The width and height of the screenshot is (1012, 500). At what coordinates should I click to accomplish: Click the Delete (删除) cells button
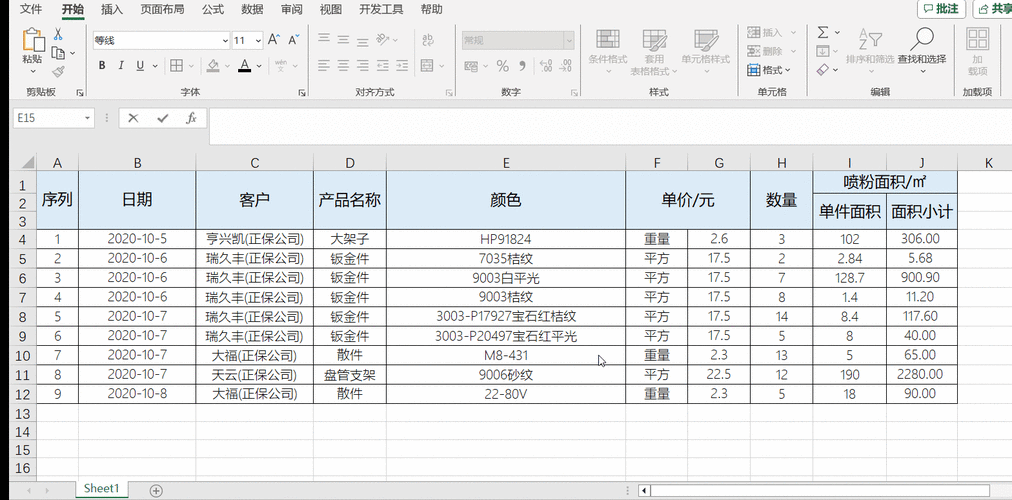point(771,51)
